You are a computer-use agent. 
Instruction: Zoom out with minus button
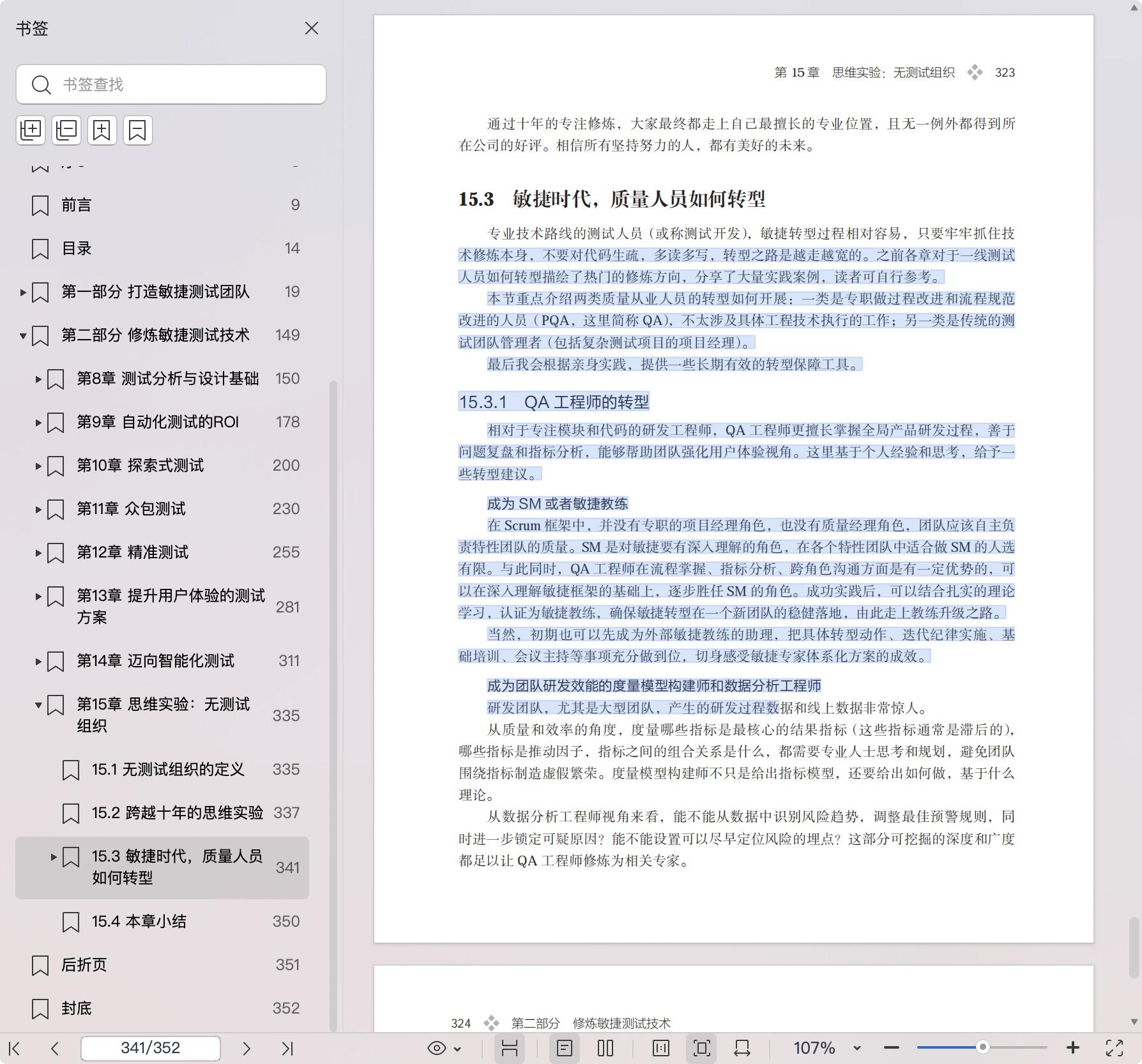(x=892, y=1048)
